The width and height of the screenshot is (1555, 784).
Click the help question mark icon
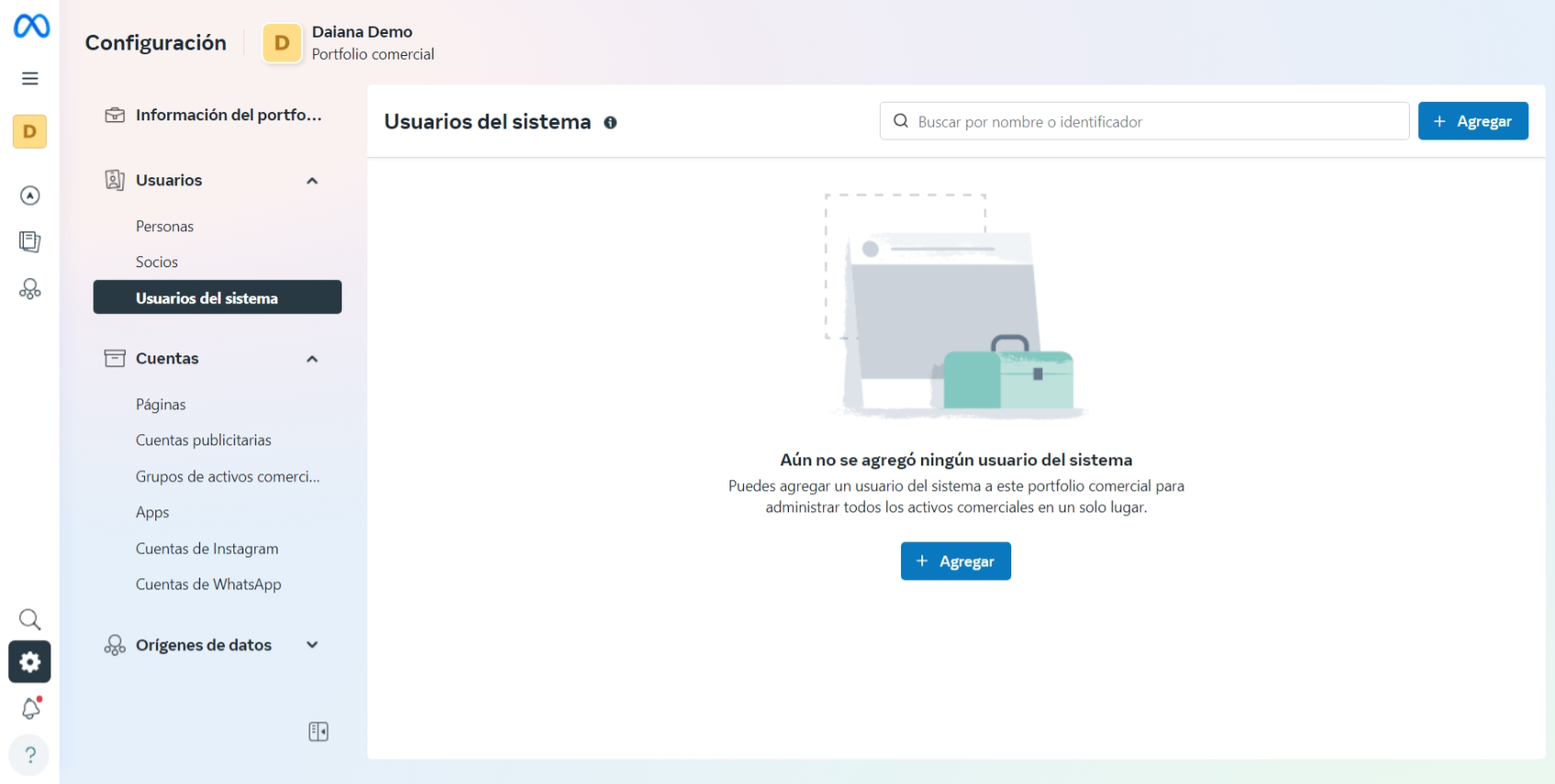tap(30, 755)
